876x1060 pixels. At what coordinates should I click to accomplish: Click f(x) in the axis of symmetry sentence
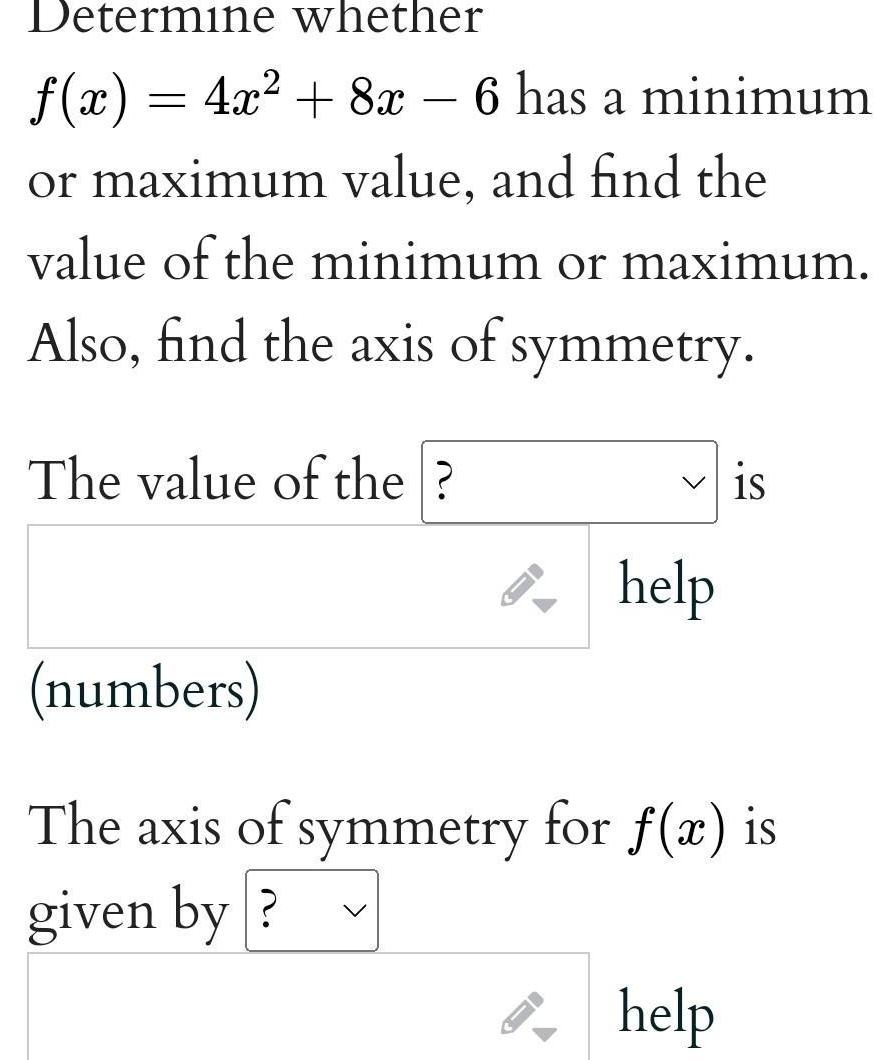(677, 829)
